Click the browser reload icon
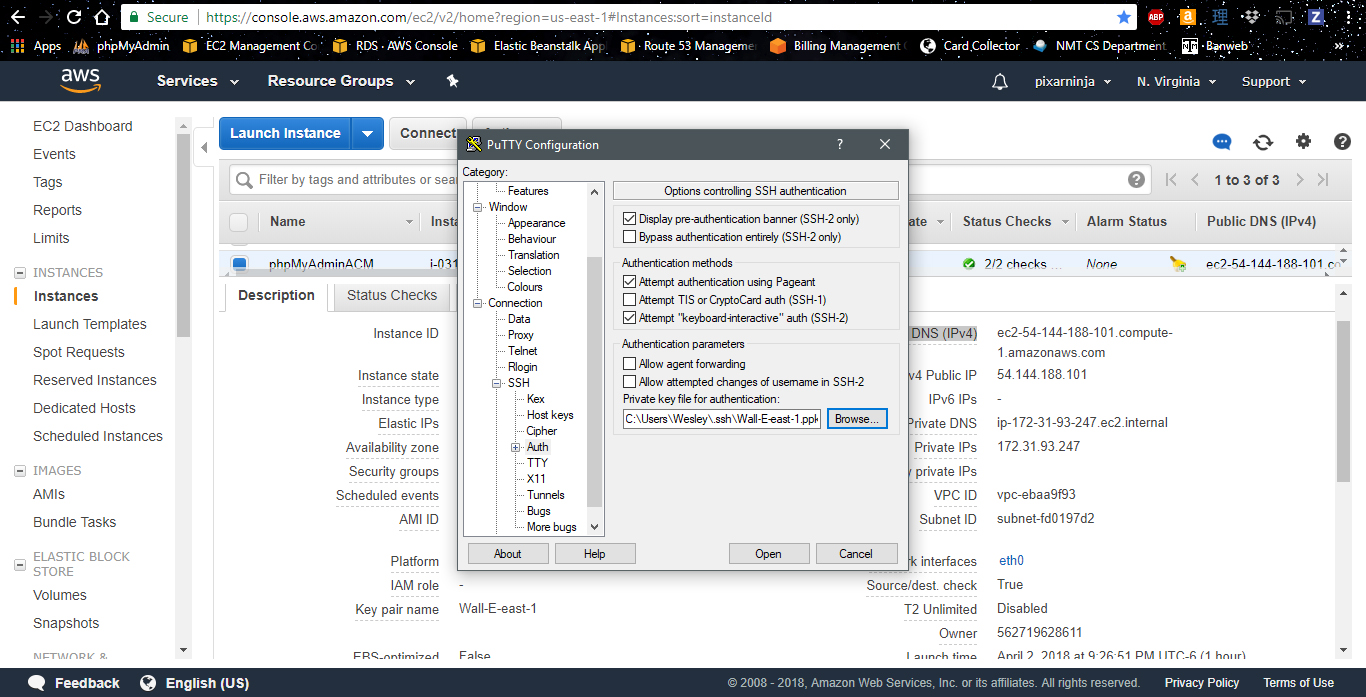This screenshot has height=697, width=1366. coord(75,17)
